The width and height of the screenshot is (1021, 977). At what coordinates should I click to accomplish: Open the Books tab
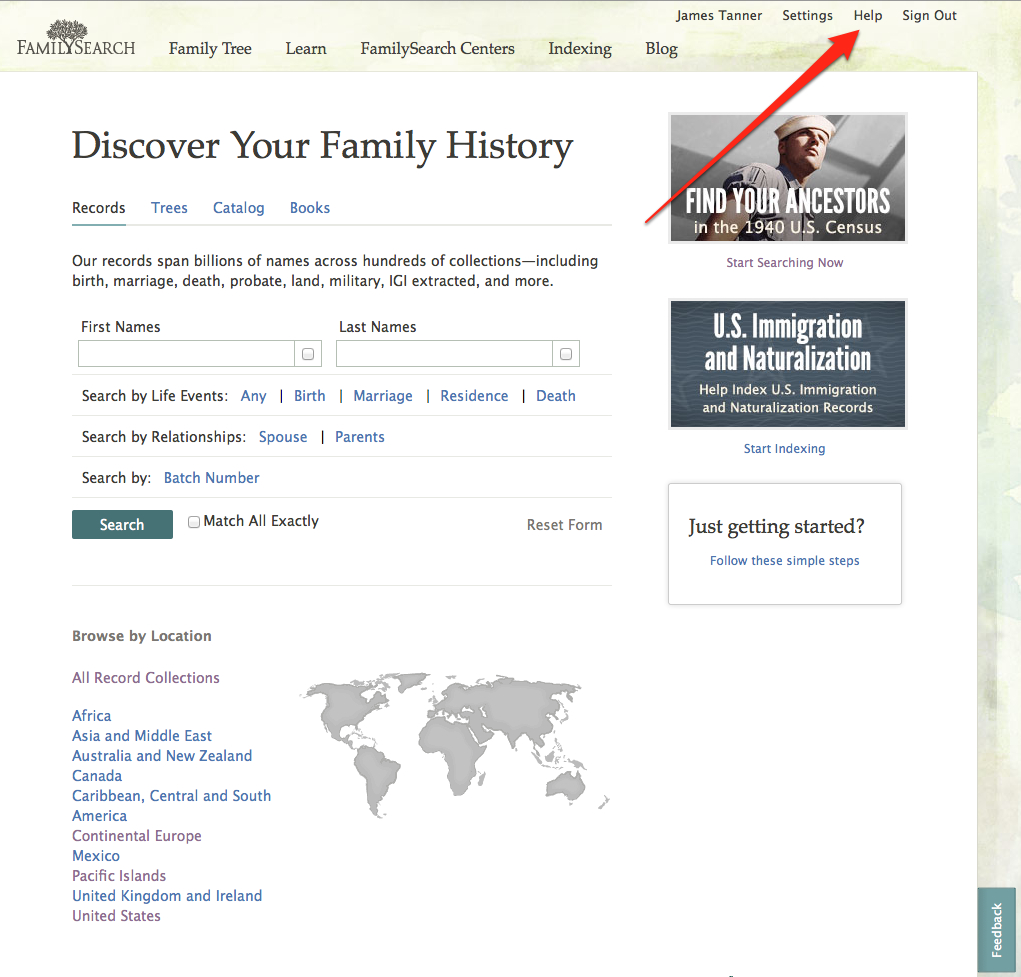coord(309,208)
